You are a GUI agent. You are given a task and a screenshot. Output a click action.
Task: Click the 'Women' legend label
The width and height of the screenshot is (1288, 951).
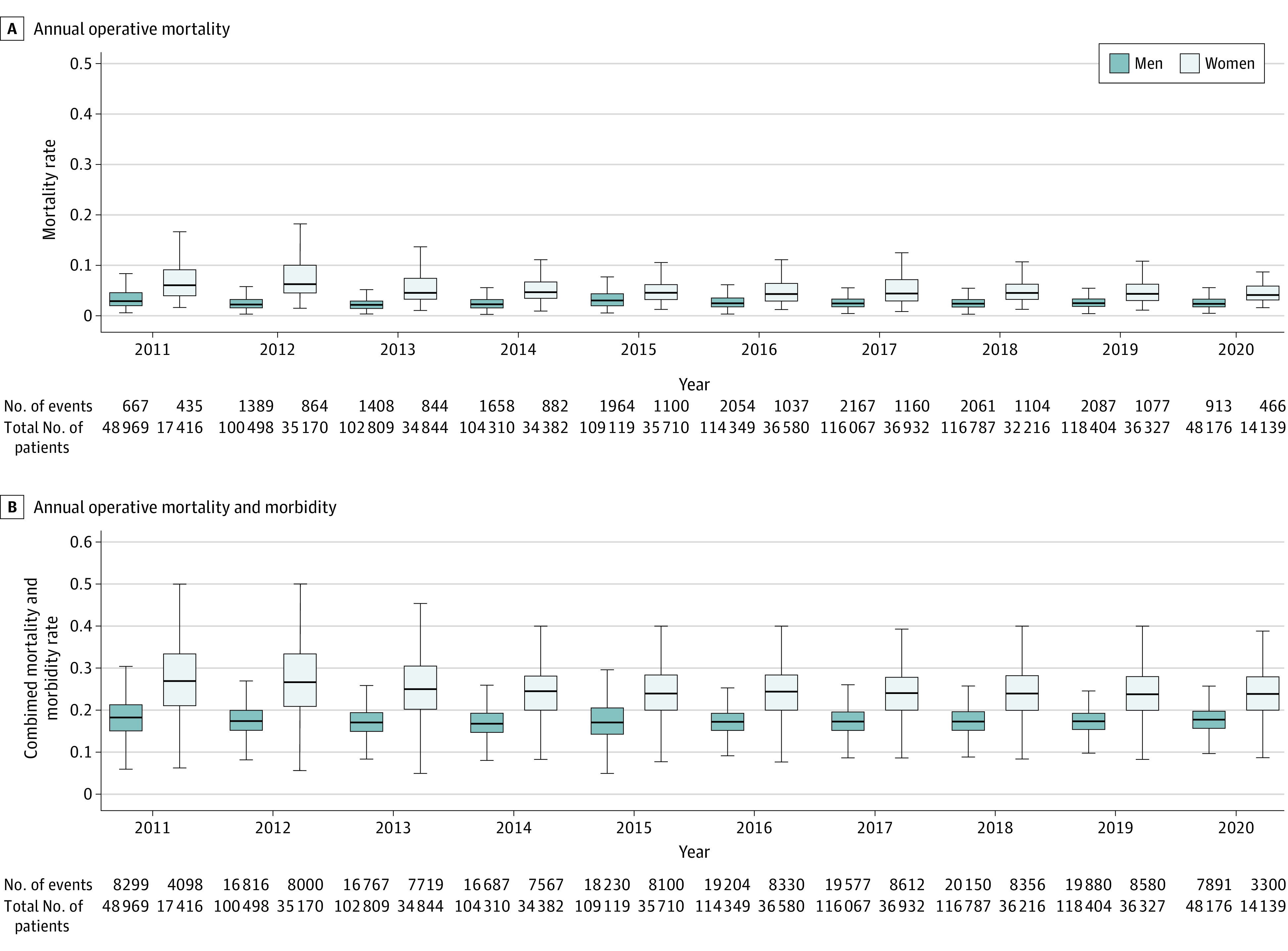(x=1230, y=63)
